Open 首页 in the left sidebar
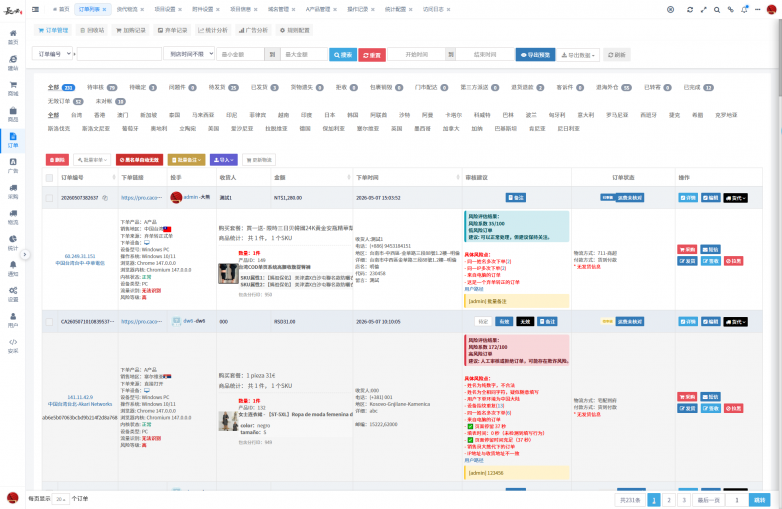 [13, 37]
